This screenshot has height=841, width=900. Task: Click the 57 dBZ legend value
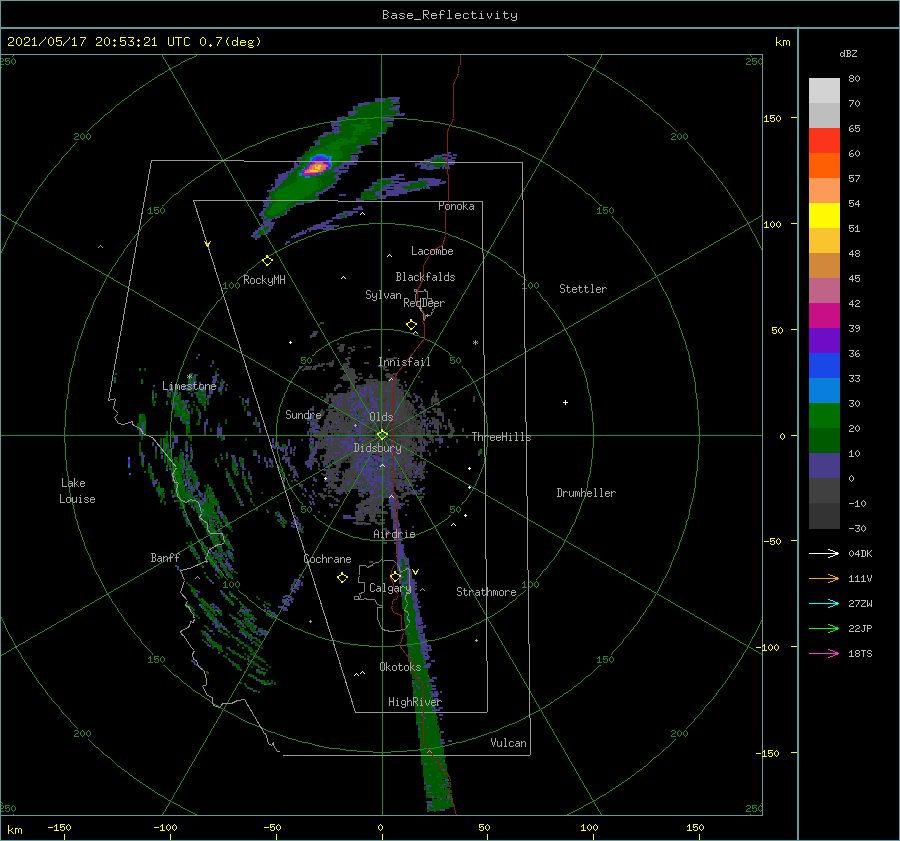(854, 179)
